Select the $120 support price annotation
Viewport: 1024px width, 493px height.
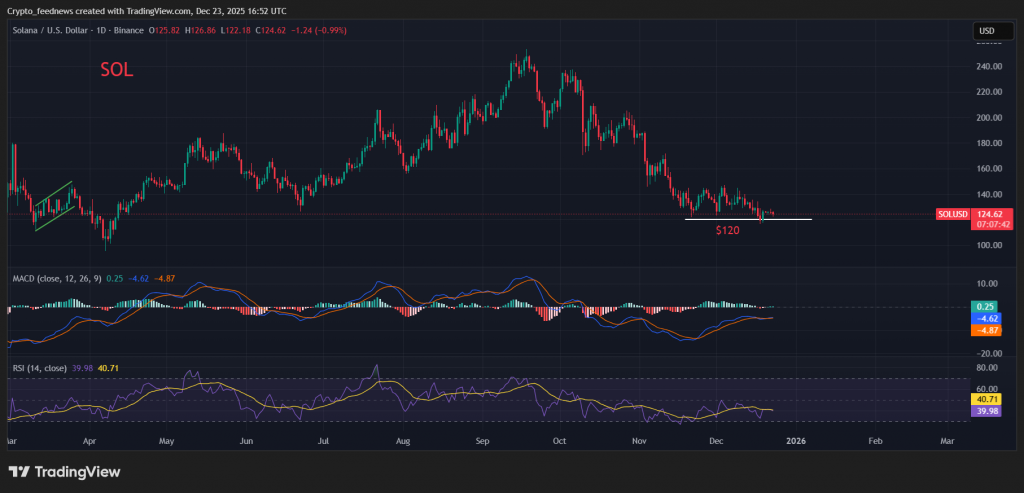pyautogui.click(x=727, y=231)
